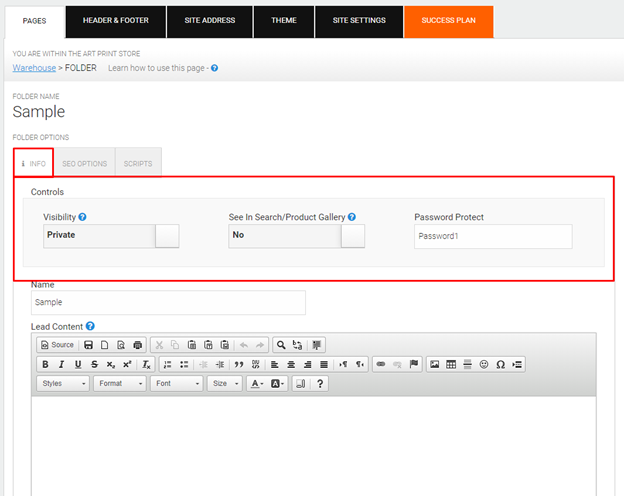Click the Print icon in editor toolbar
Screen dimensions: 624x496
click(x=137, y=345)
